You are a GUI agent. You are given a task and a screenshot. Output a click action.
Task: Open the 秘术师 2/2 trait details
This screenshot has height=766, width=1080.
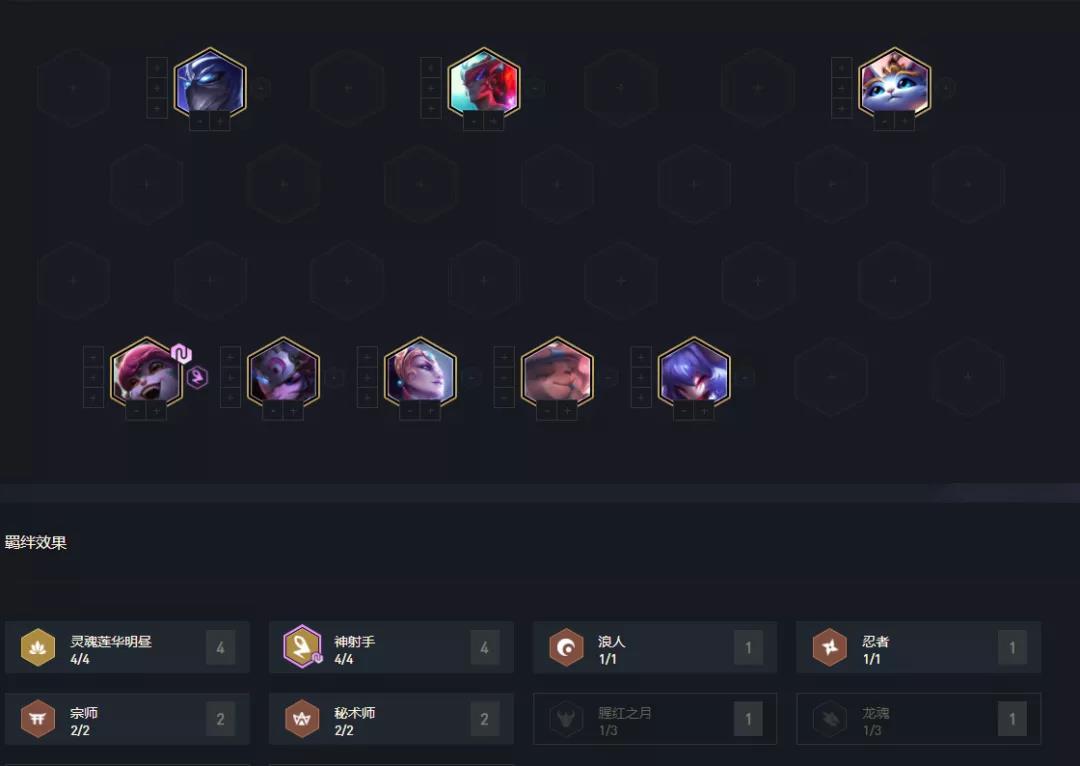click(391, 719)
